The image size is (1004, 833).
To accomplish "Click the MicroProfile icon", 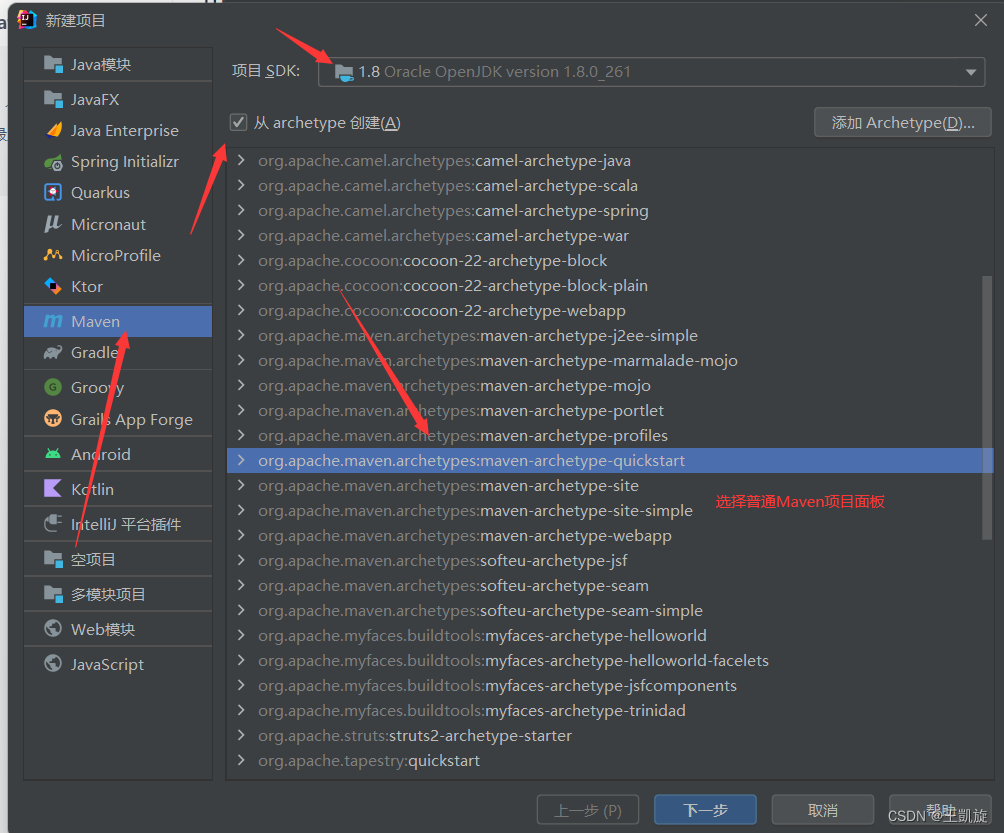I will [53, 255].
